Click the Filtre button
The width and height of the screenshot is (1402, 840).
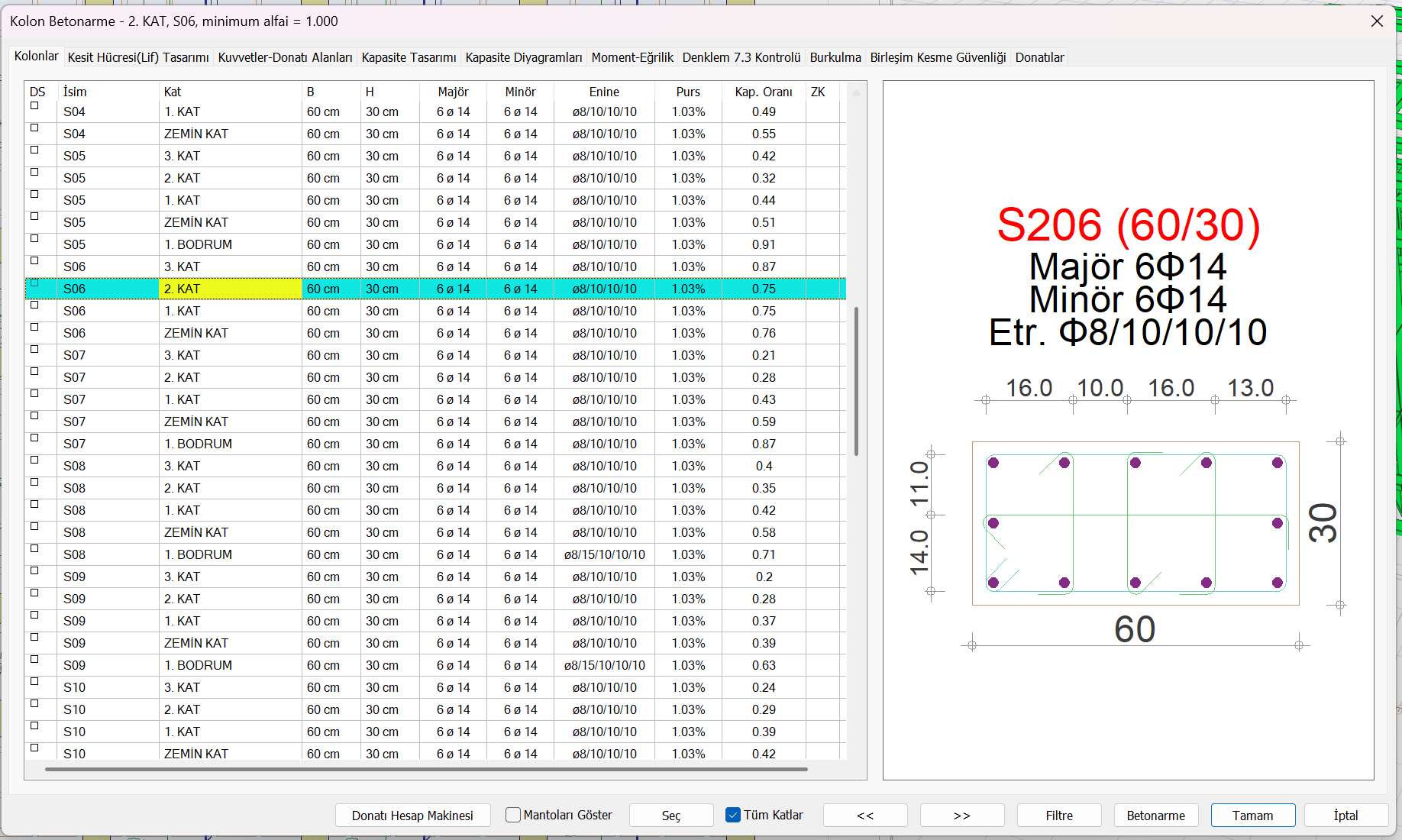point(1058,816)
